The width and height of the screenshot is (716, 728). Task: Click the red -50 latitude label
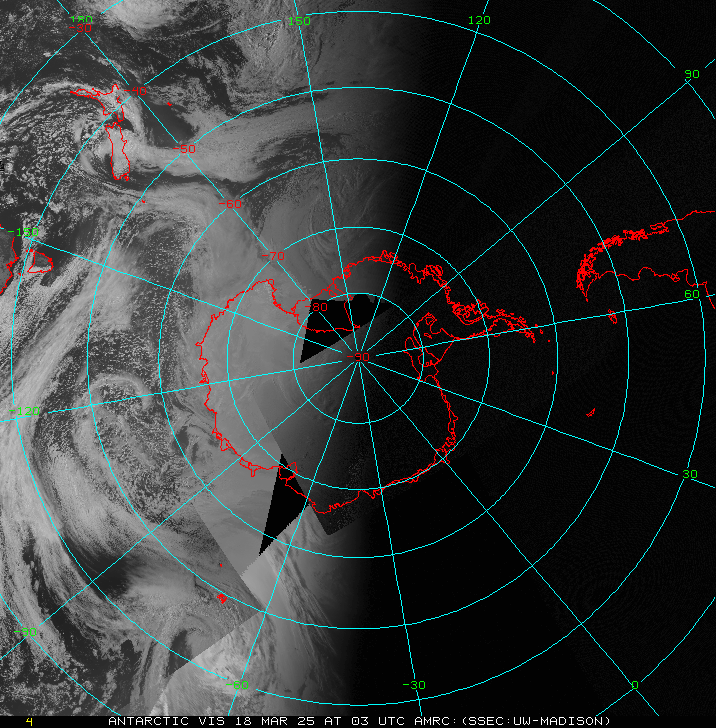click(184, 150)
